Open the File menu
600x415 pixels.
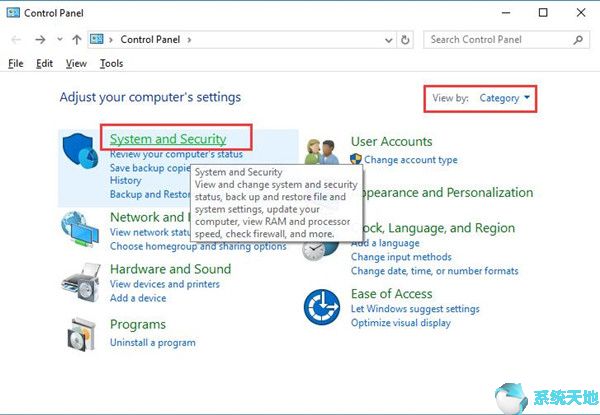point(16,63)
